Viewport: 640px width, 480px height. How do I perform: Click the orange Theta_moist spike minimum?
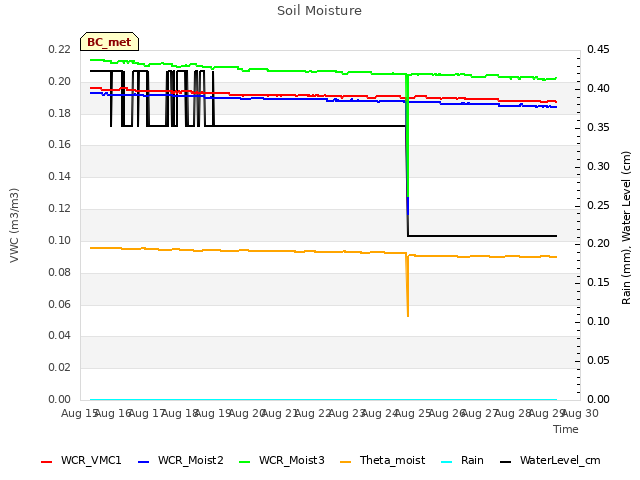408,315
